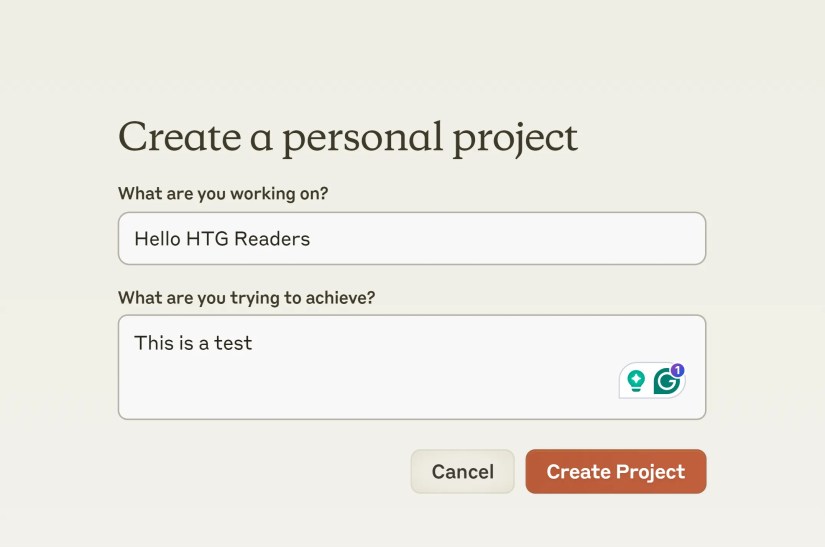Cancel the personal project creation
This screenshot has width=825, height=547.
coord(462,472)
